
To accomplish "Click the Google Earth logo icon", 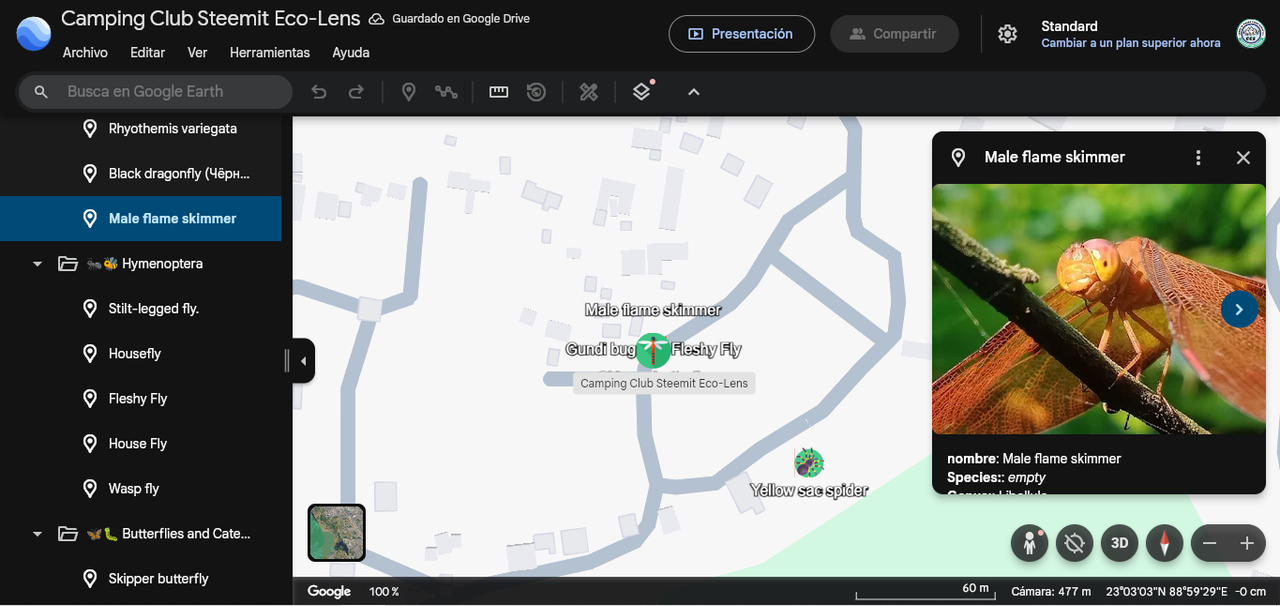I will point(34,34).
